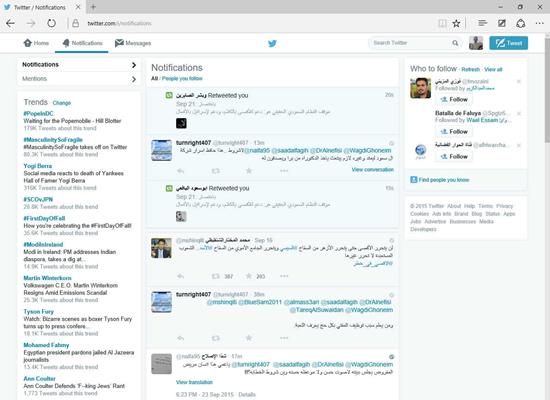View all Who to follow suggestions
The width and height of the screenshot is (550, 400).
coord(493,69)
